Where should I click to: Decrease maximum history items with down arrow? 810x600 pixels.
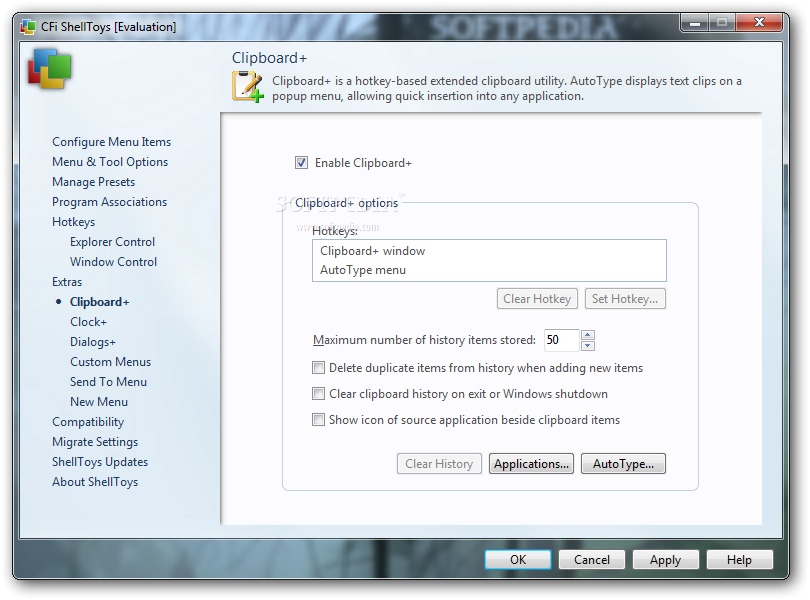pos(587,346)
